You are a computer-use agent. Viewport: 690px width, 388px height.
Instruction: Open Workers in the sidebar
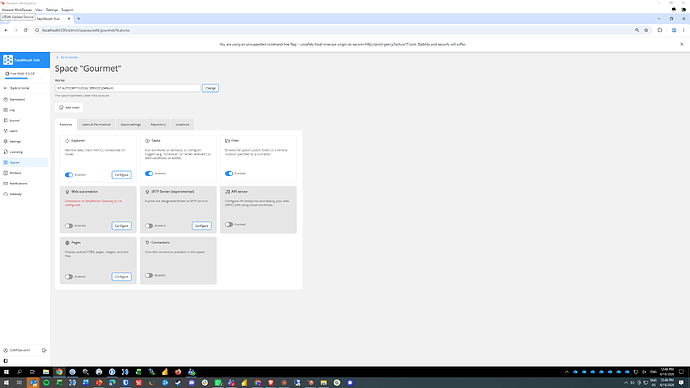[25, 173]
